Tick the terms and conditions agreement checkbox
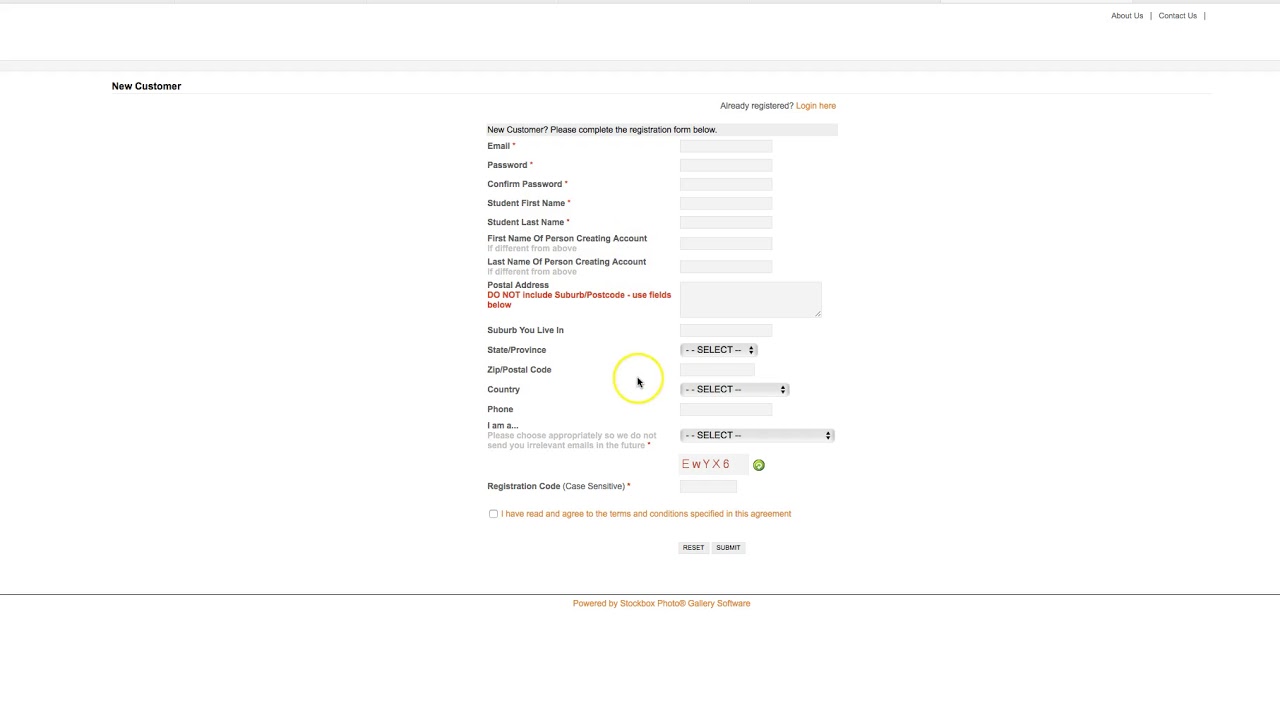This screenshot has width=1280, height=720. click(x=493, y=514)
